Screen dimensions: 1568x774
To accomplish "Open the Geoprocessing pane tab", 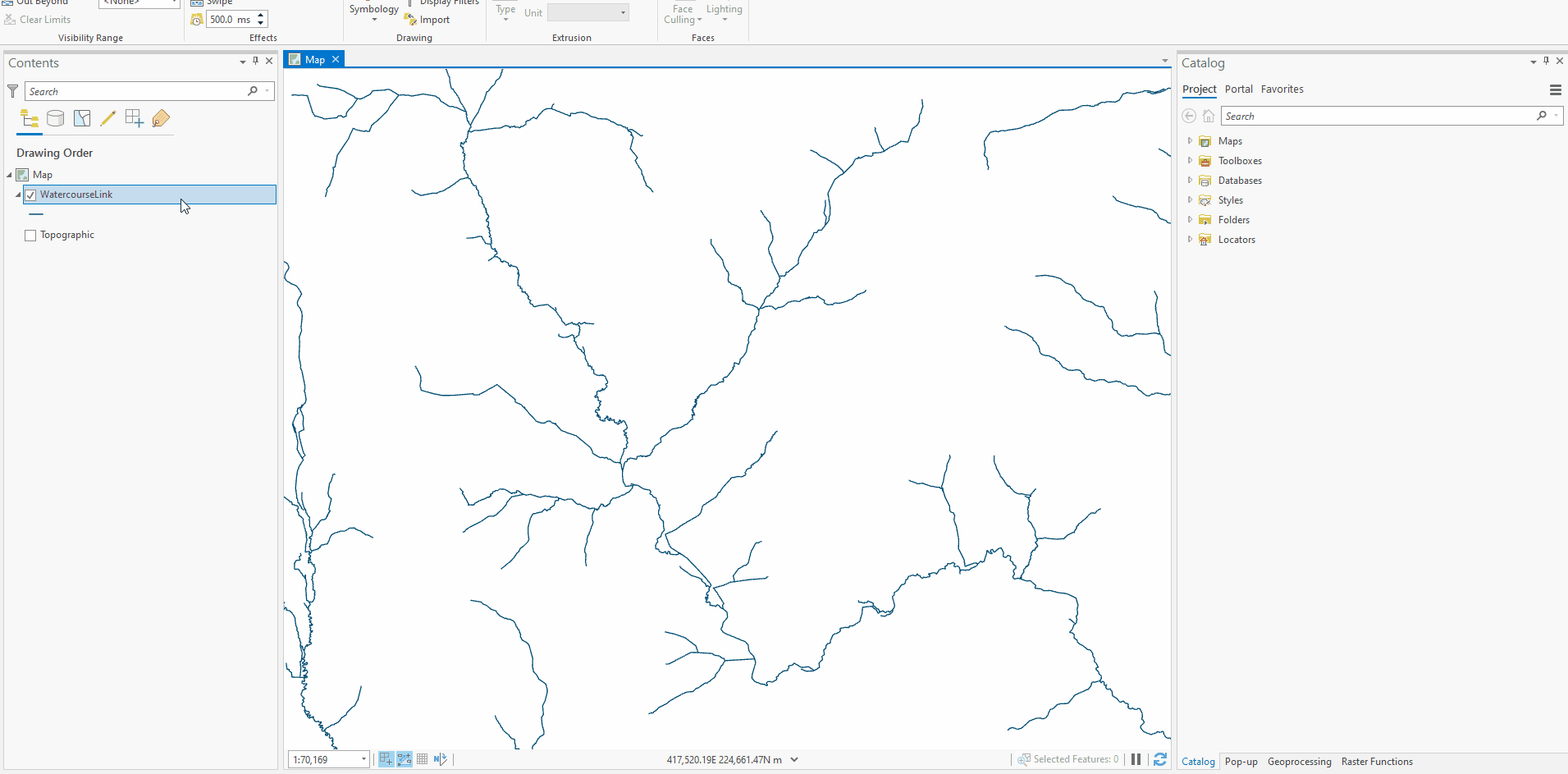I will pos(1299,762).
